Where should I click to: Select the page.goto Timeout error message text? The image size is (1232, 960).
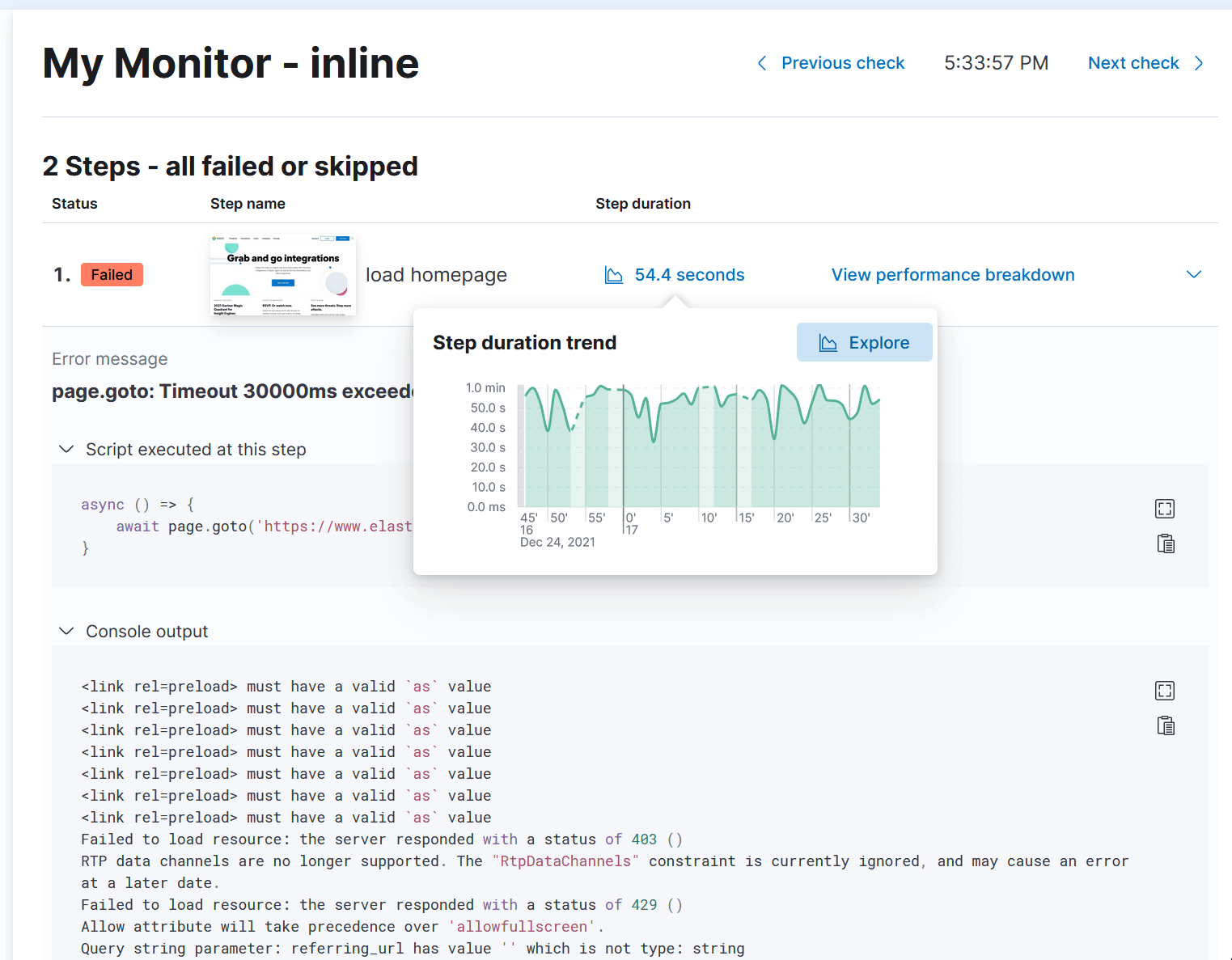point(232,391)
